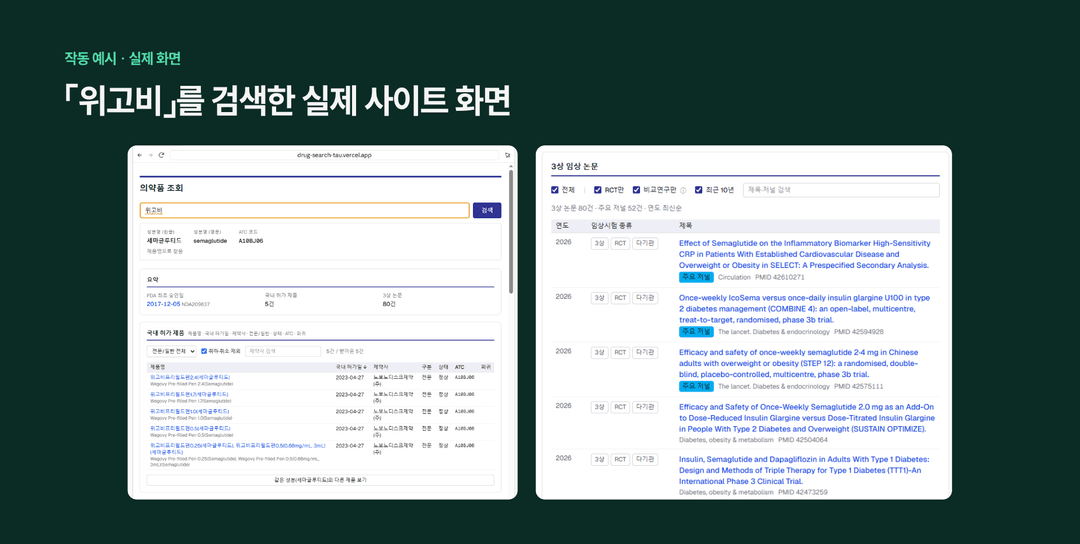Image resolution: width=1080 pixels, height=544 pixels.
Task: Click 같은 성분(세마글루티드)의 다른 제품 보기 button
Action: point(320,480)
